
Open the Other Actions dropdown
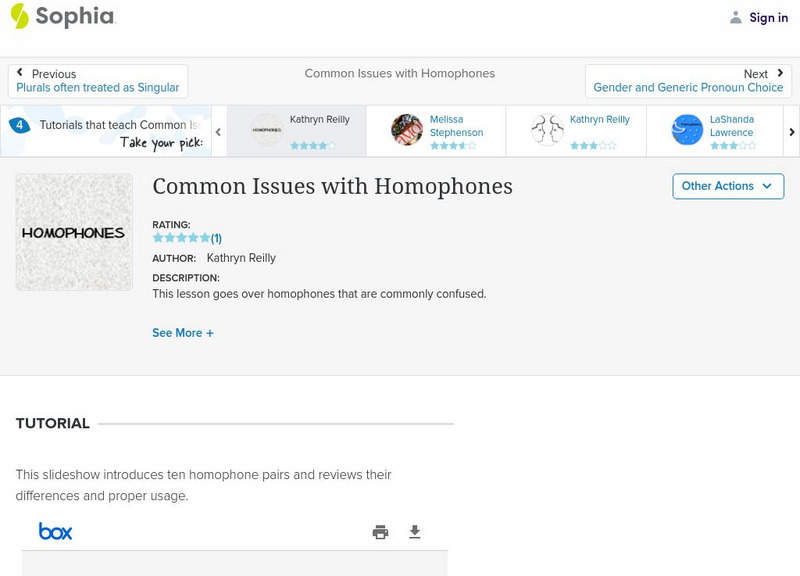(727, 186)
